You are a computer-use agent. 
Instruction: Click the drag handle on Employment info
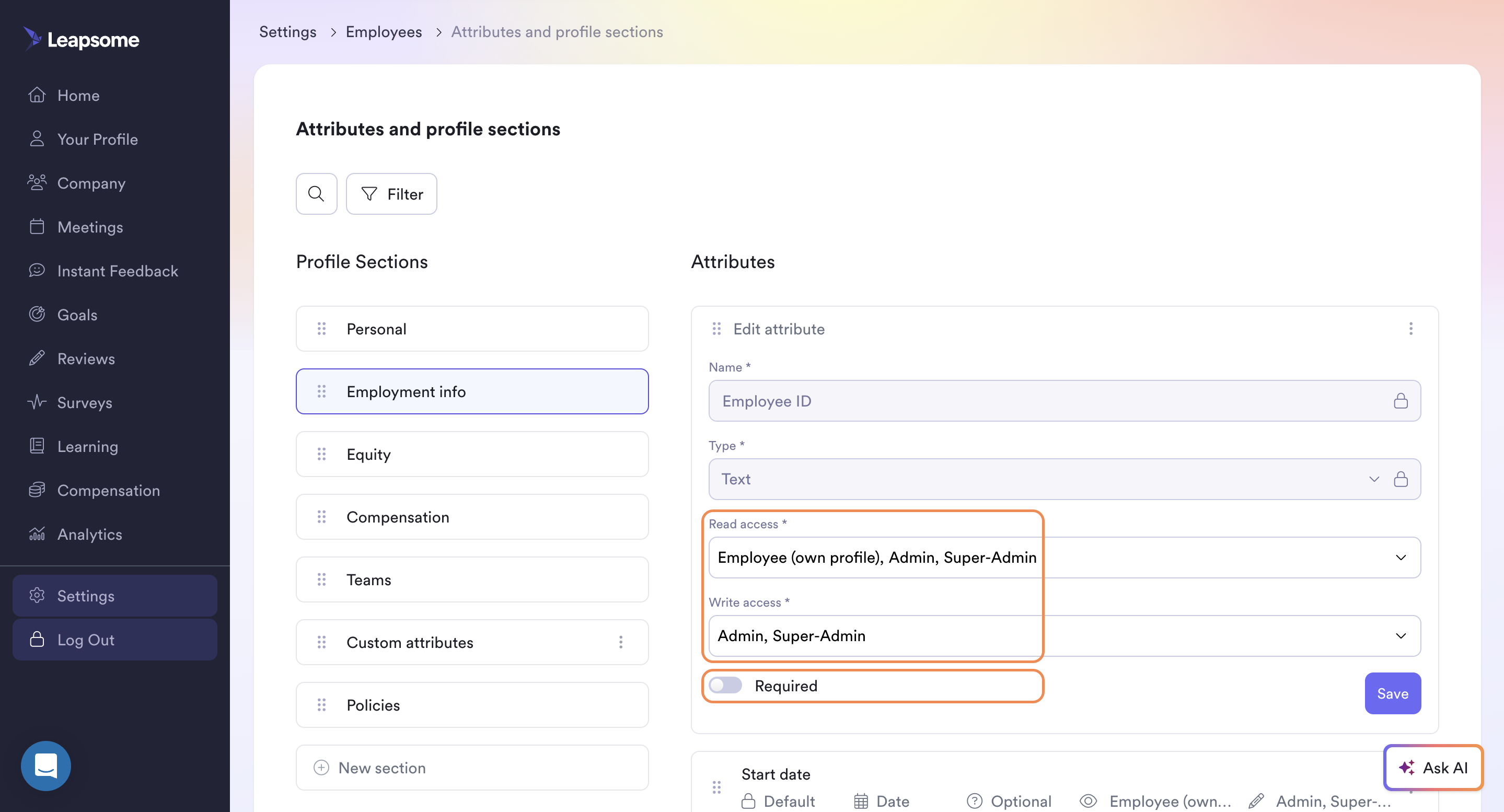click(x=322, y=391)
